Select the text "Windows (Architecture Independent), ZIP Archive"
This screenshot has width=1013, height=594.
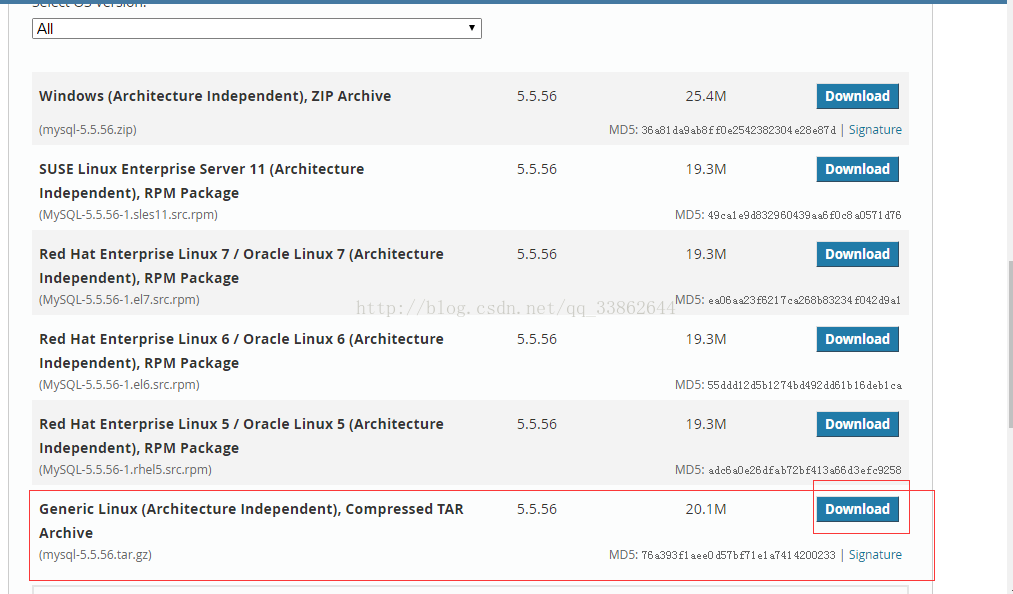215,96
